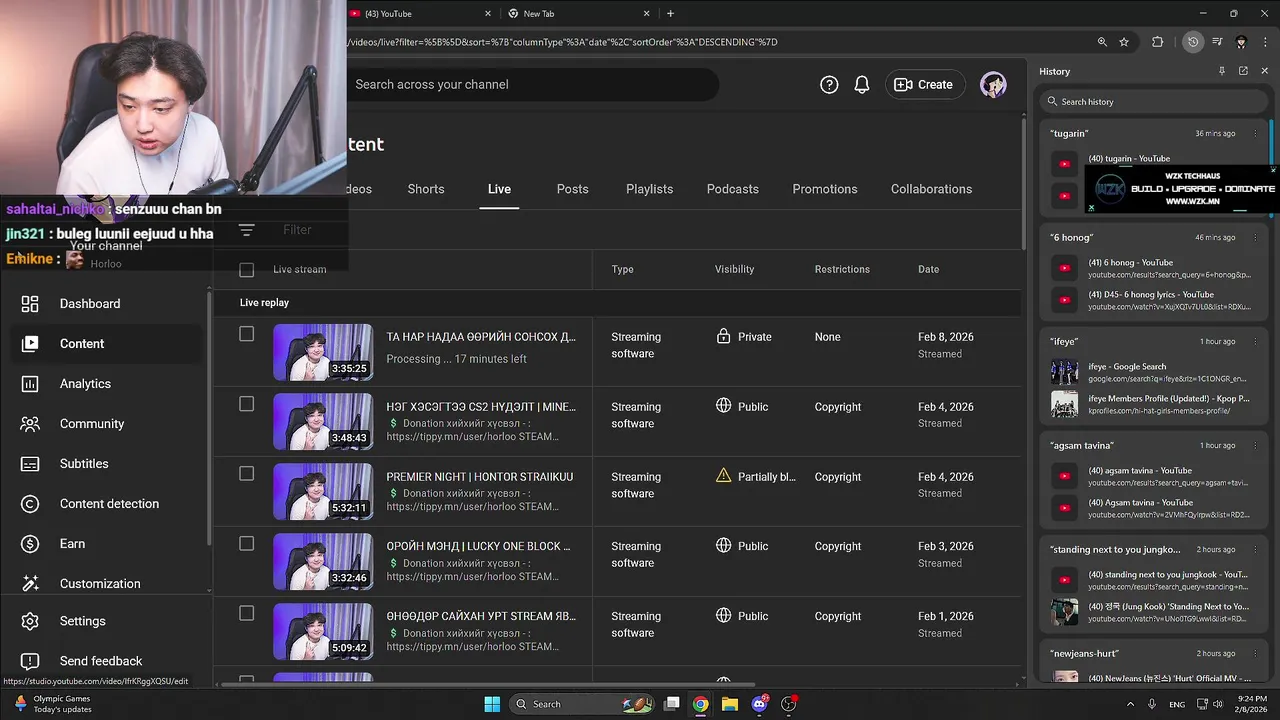The image size is (1280, 720).
Task: Click the Send feedback icon
Action: (30, 661)
